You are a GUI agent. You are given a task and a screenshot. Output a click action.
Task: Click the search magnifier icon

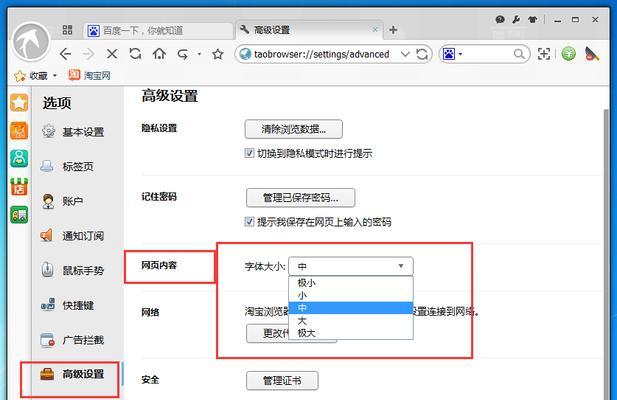(x=519, y=54)
